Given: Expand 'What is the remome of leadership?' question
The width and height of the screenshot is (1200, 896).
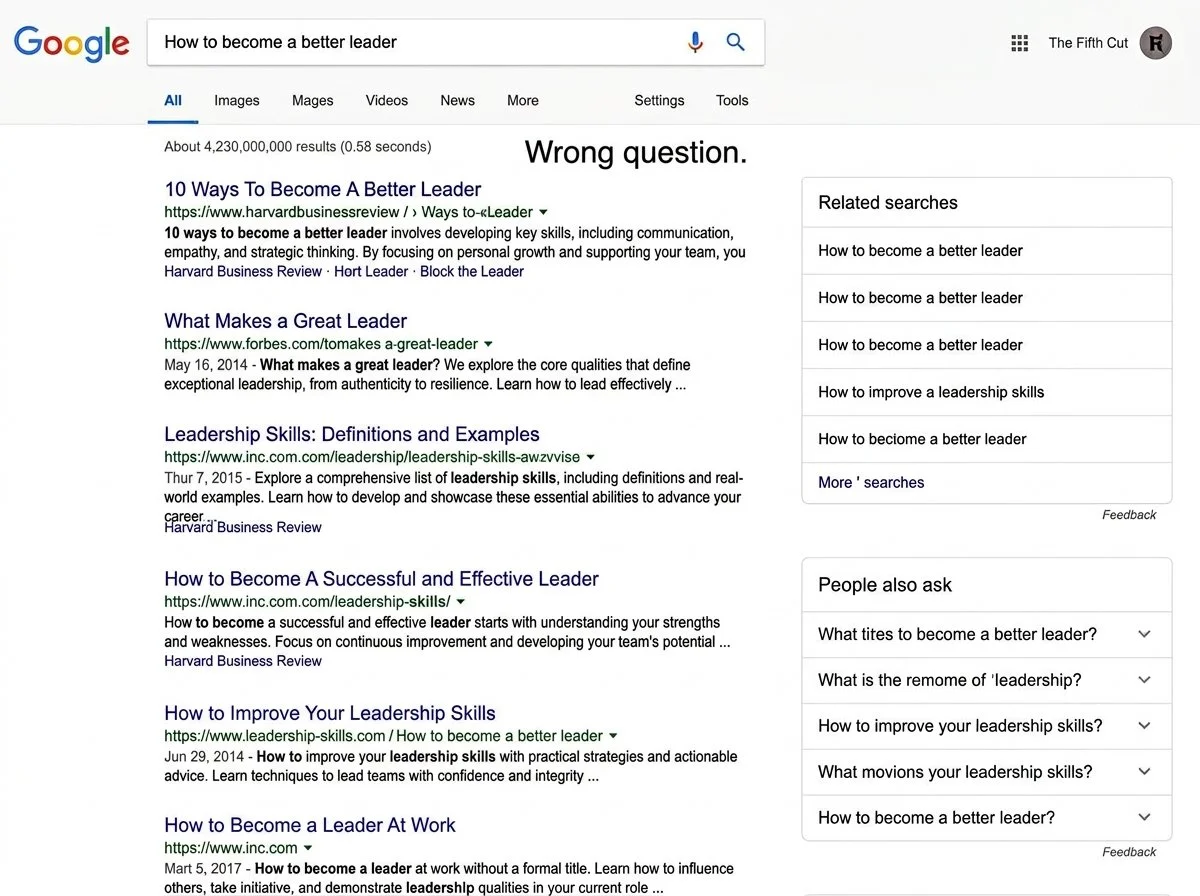Looking at the screenshot, I should click(x=987, y=680).
